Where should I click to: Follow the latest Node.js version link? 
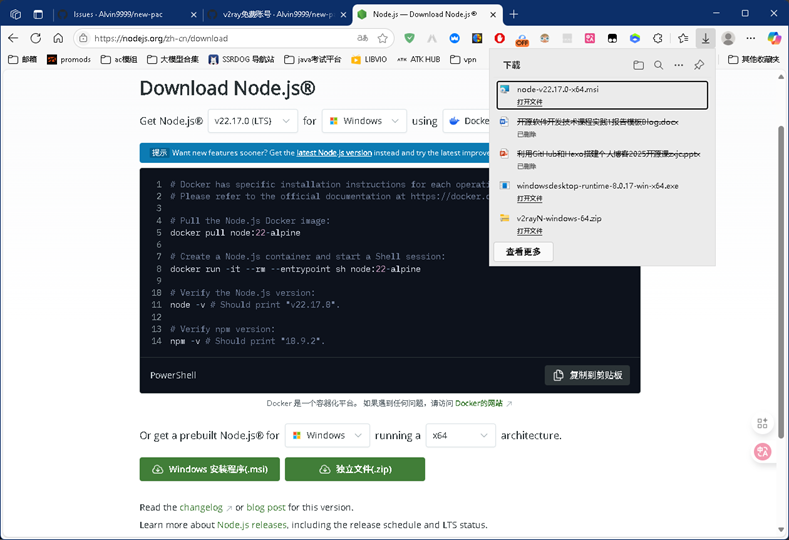(x=334, y=152)
